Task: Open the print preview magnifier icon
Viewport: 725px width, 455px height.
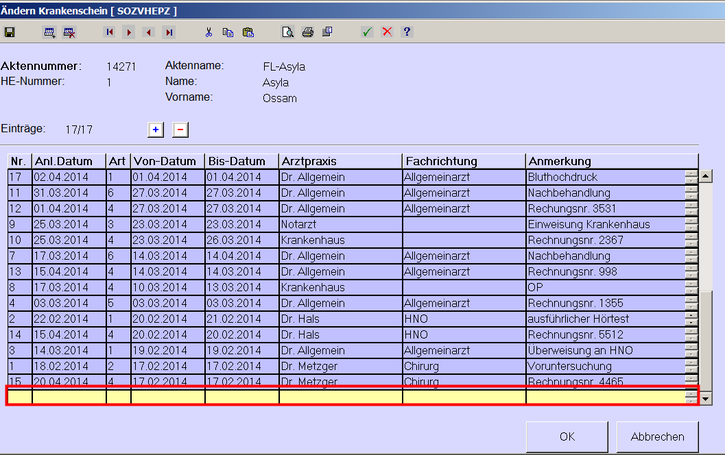Action: pyautogui.click(x=288, y=32)
